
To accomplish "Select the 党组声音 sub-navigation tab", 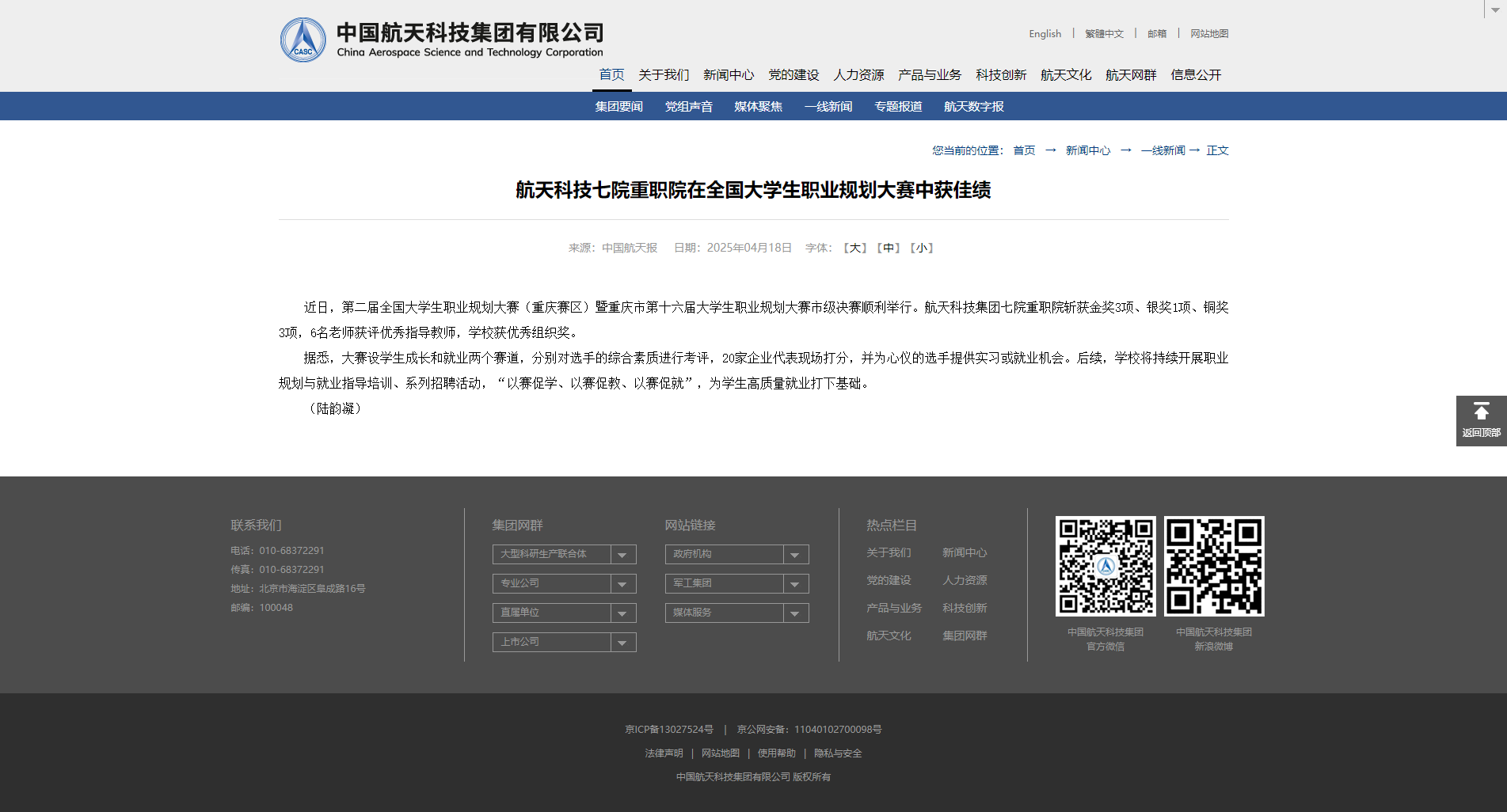I will tap(689, 106).
